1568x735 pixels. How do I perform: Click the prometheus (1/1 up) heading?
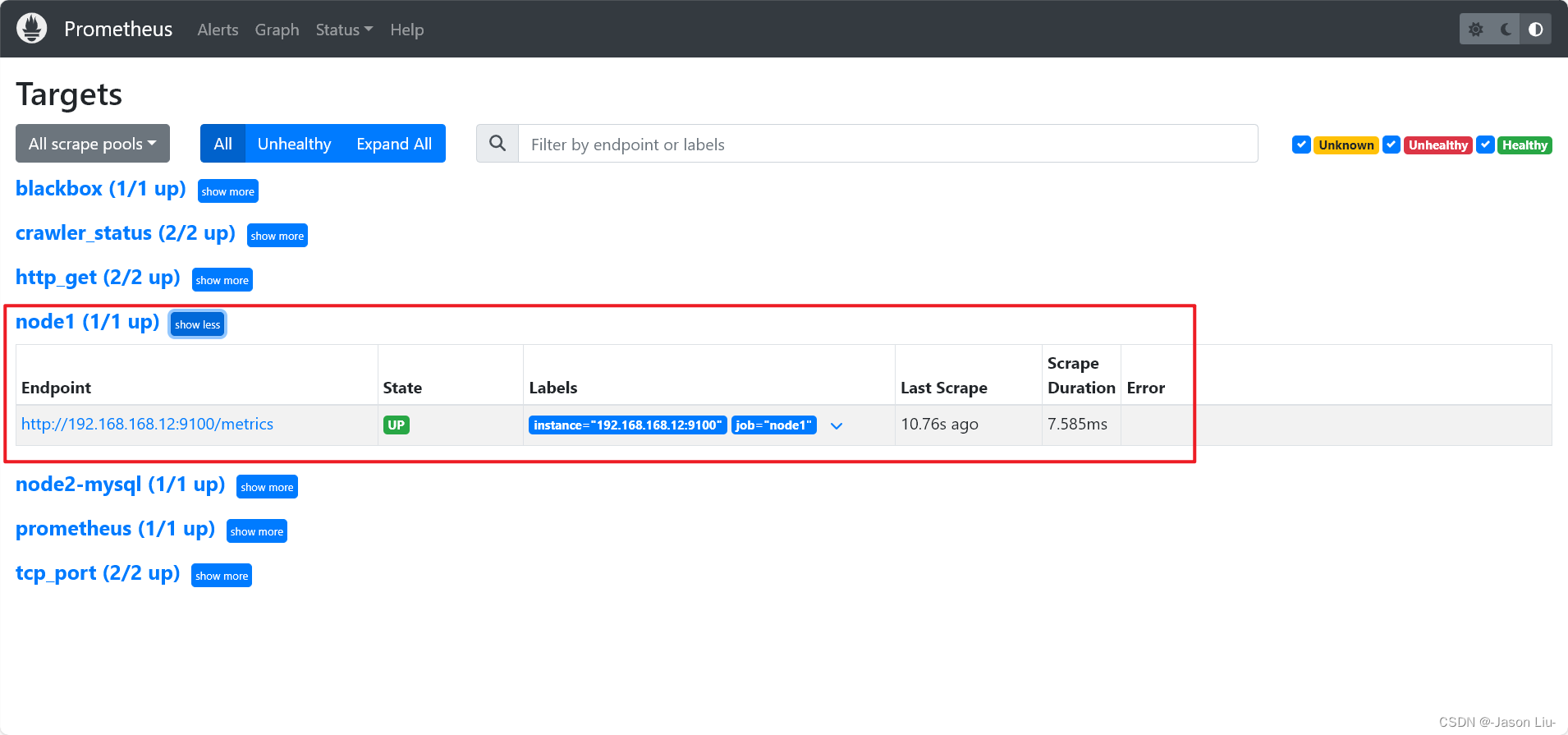[x=115, y=529]
